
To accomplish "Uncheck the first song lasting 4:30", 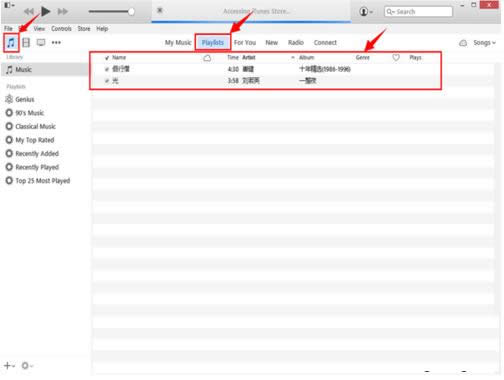I will point(107,69).
